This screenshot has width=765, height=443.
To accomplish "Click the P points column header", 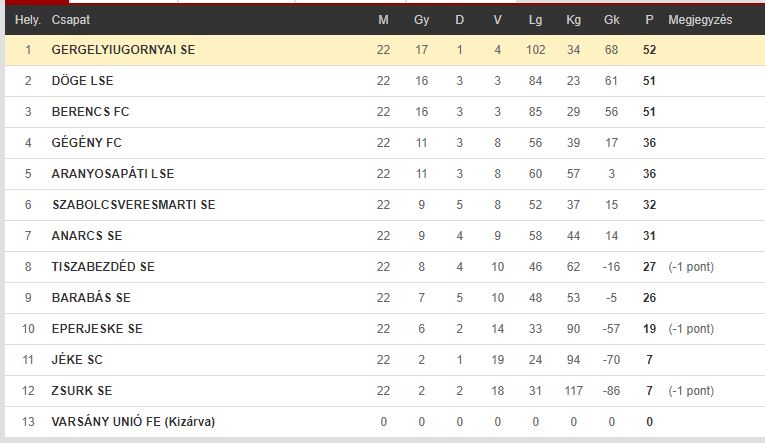I will 649,20.
